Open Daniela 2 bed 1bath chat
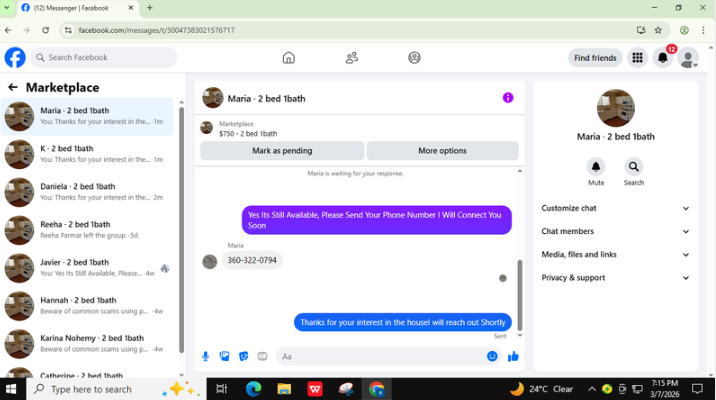The height and width of the screenshot is (400, 716). [87, 192]
